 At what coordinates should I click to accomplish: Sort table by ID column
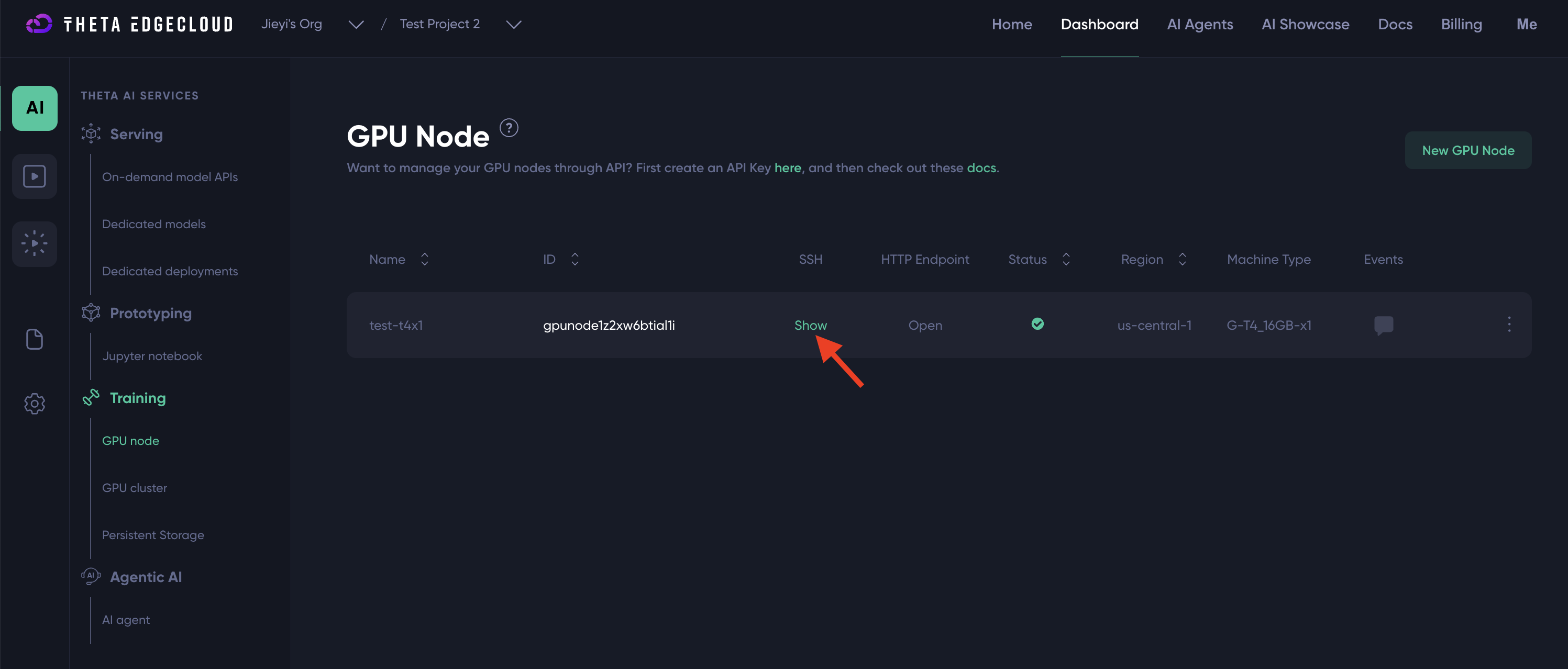[575, 260]
